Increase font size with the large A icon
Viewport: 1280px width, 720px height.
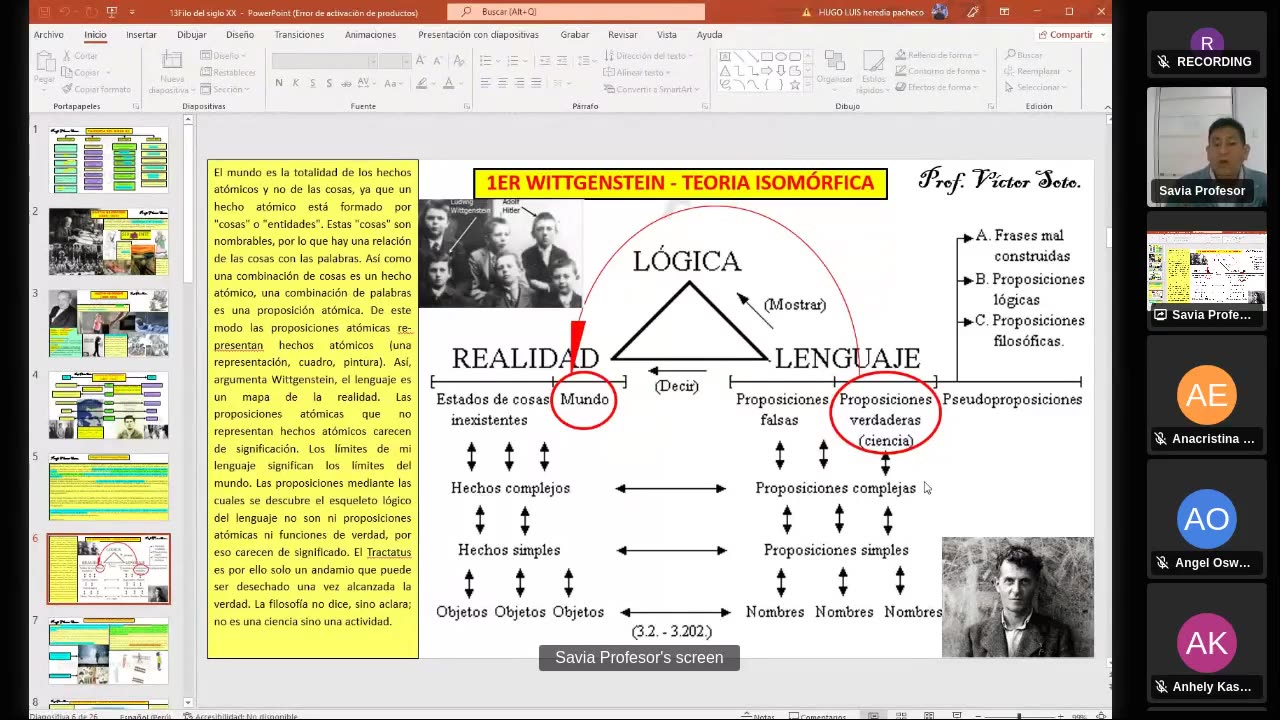pos(420,61)
